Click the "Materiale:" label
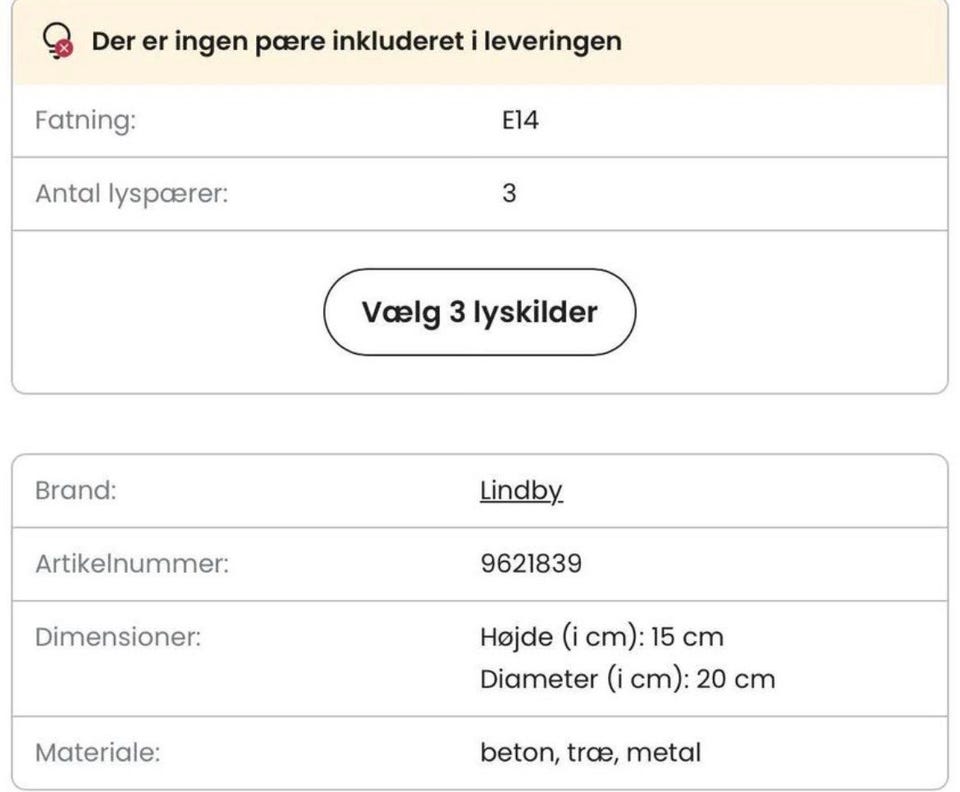This screenshot has width=960, height=792. [97, 753]
